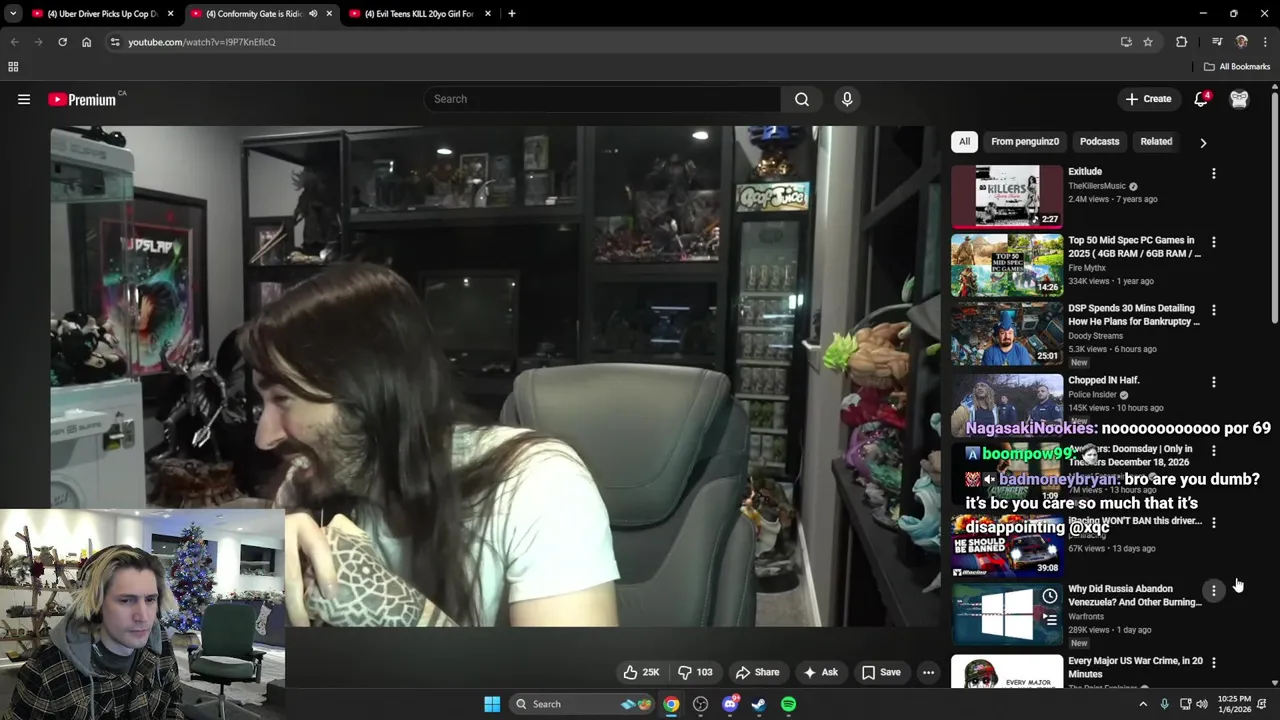Open Chrome extensions puzzle icon

pos(1181,42)
